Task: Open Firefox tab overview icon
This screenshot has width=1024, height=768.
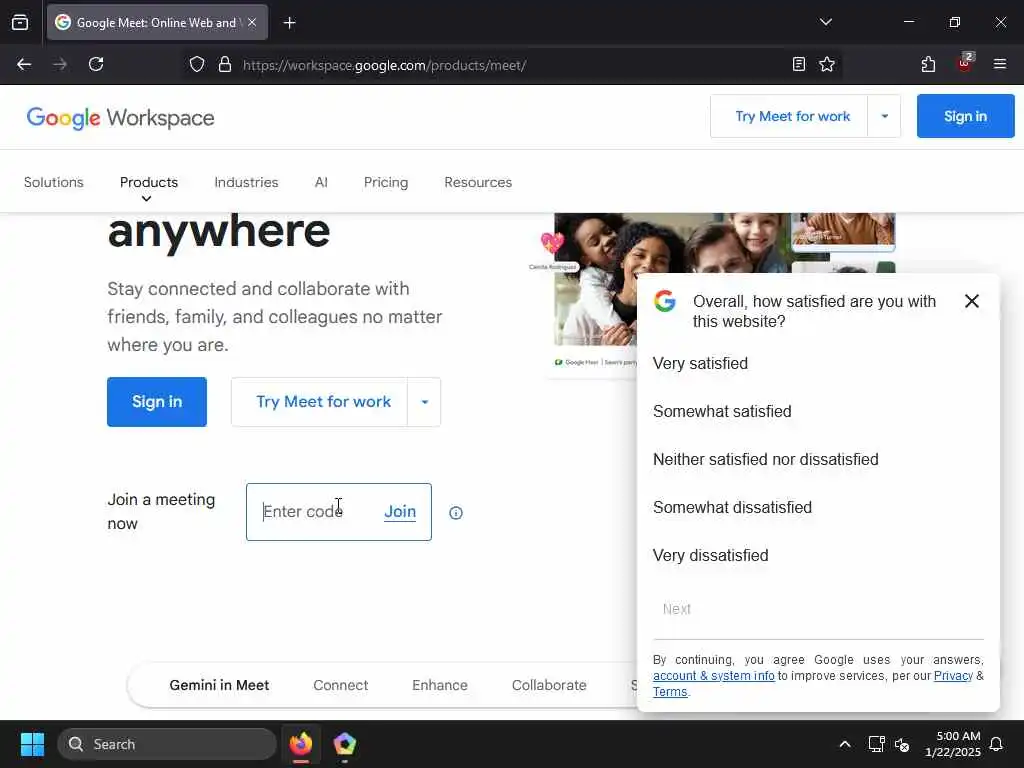Action: 20,22
